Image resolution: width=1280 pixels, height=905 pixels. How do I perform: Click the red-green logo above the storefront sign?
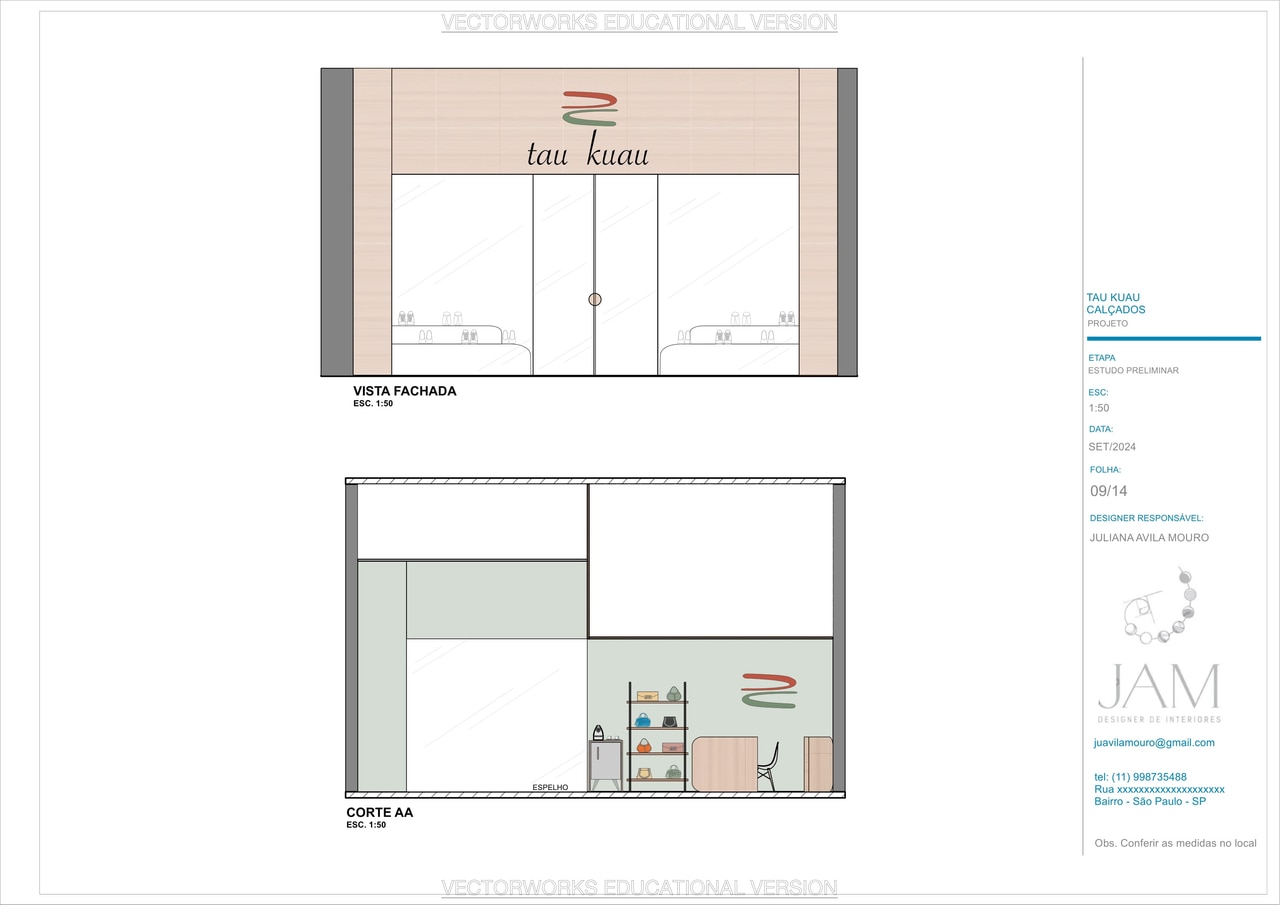tap(589, 107)
